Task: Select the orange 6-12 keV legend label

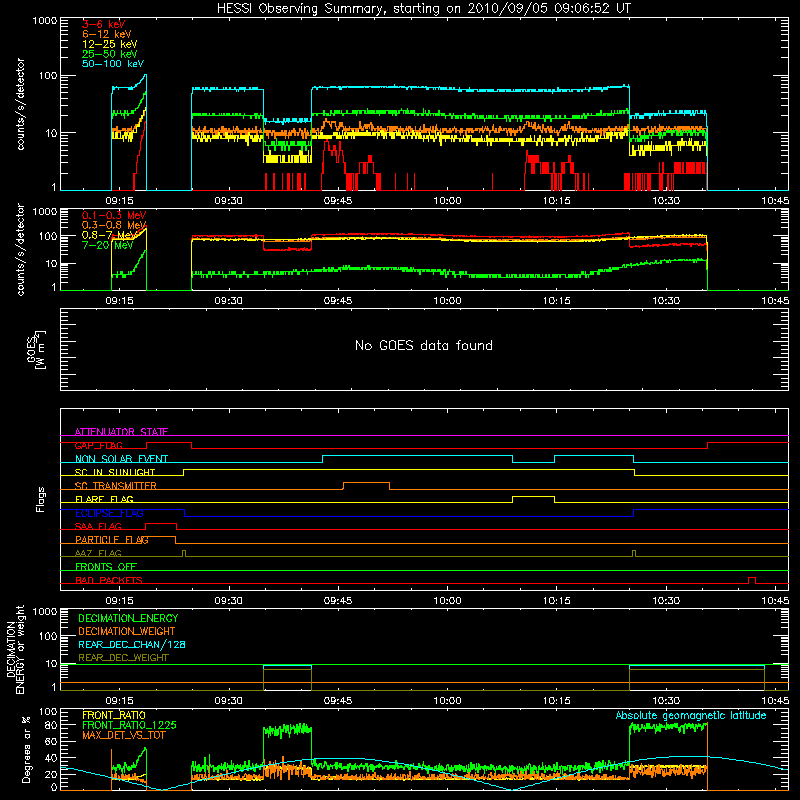Action: coord(107,34)
